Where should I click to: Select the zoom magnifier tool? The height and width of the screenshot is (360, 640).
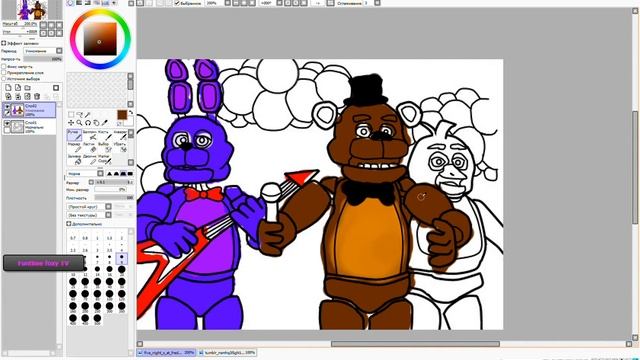(80, 122)
